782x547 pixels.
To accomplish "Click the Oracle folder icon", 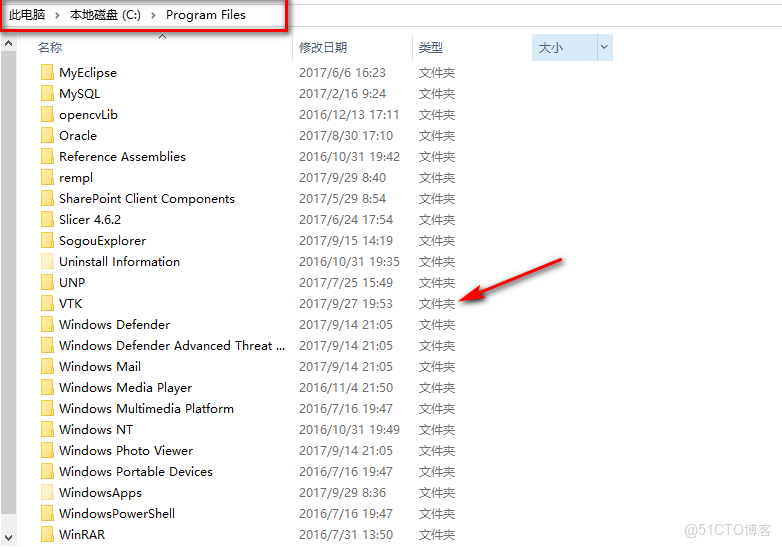I will pos(47,135).
